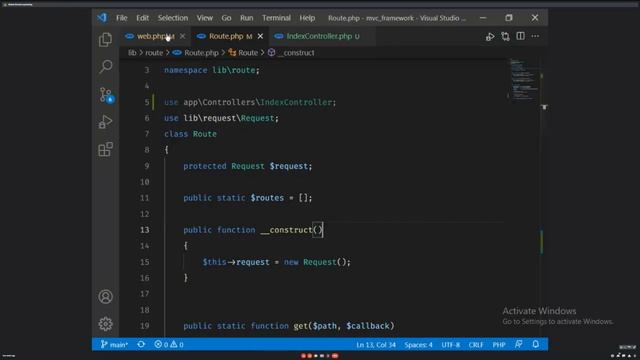
Task: Change the PHP language mode
Action: (x=499, y=345)
